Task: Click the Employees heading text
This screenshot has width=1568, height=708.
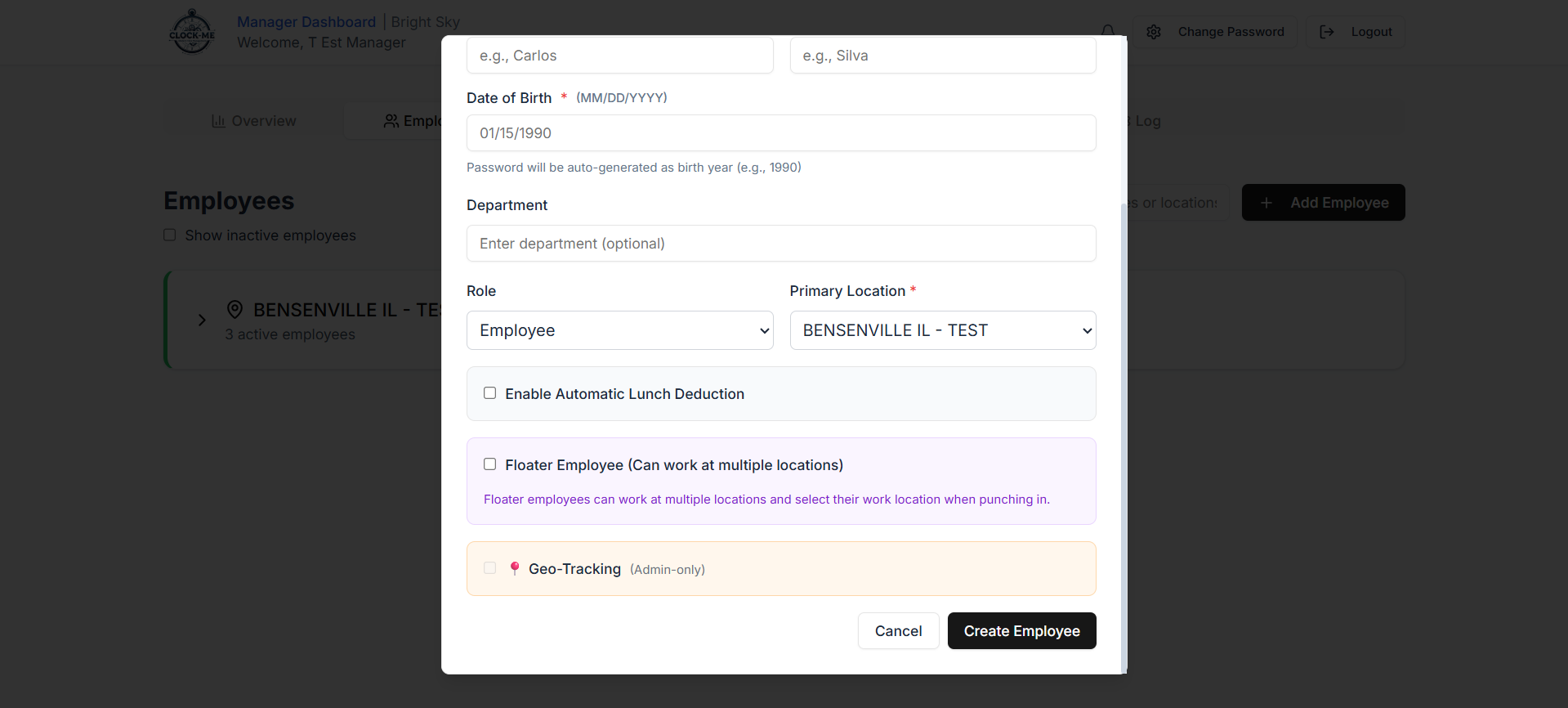Action: (229, 201)
